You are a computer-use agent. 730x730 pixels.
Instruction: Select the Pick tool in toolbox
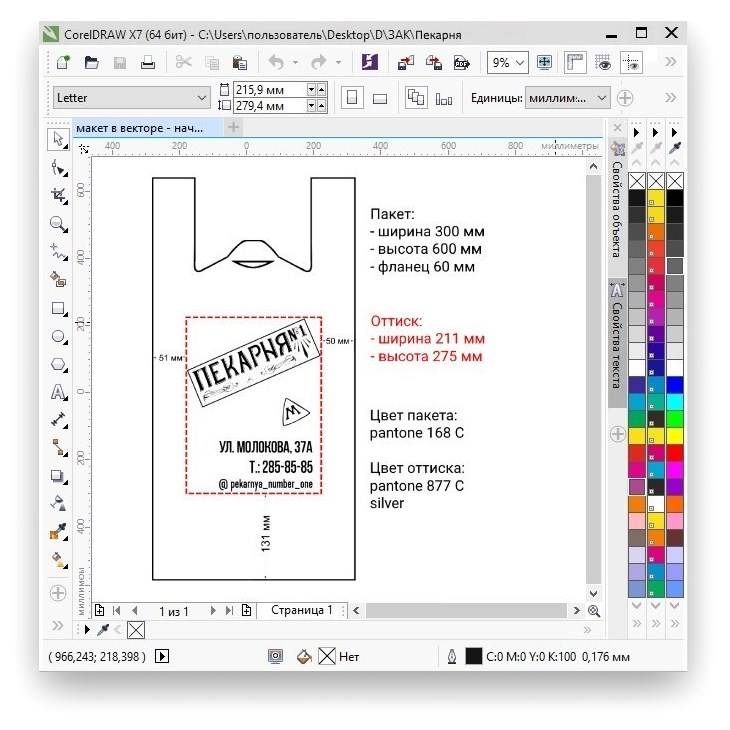[x=59, y=139]
